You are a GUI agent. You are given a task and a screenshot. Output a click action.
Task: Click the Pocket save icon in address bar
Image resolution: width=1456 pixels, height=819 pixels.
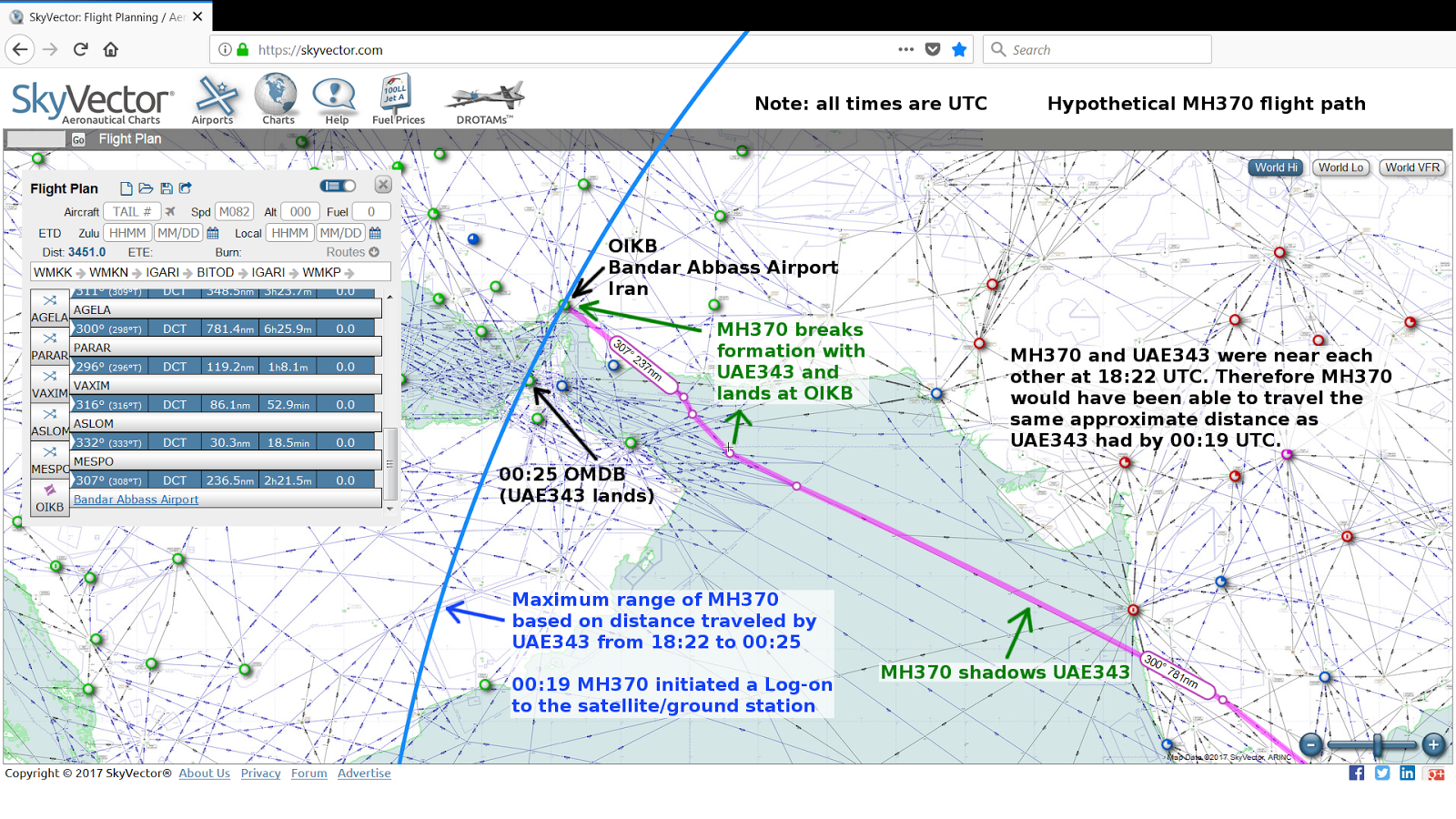(x=933, y=49)
